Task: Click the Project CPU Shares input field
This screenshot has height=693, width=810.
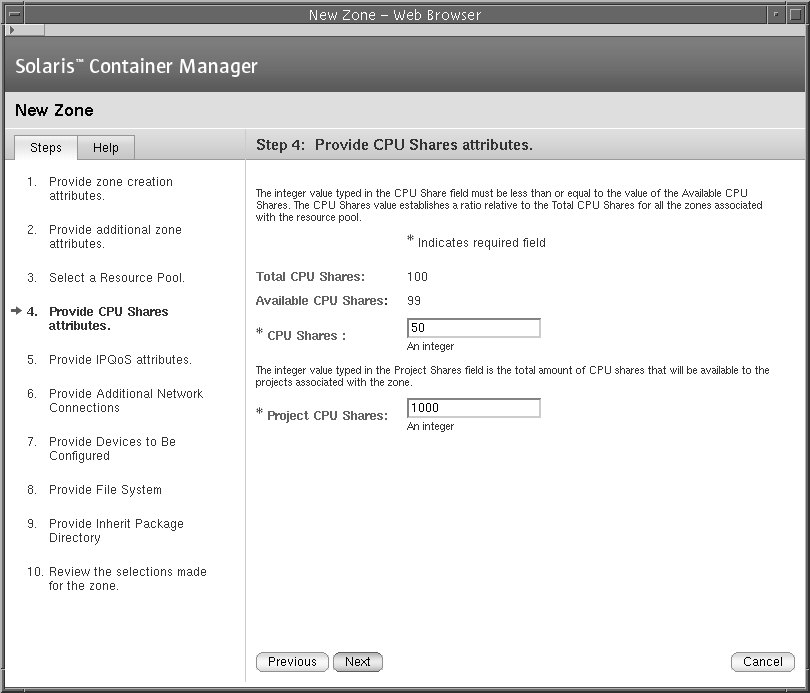Action: coord(474,408)
